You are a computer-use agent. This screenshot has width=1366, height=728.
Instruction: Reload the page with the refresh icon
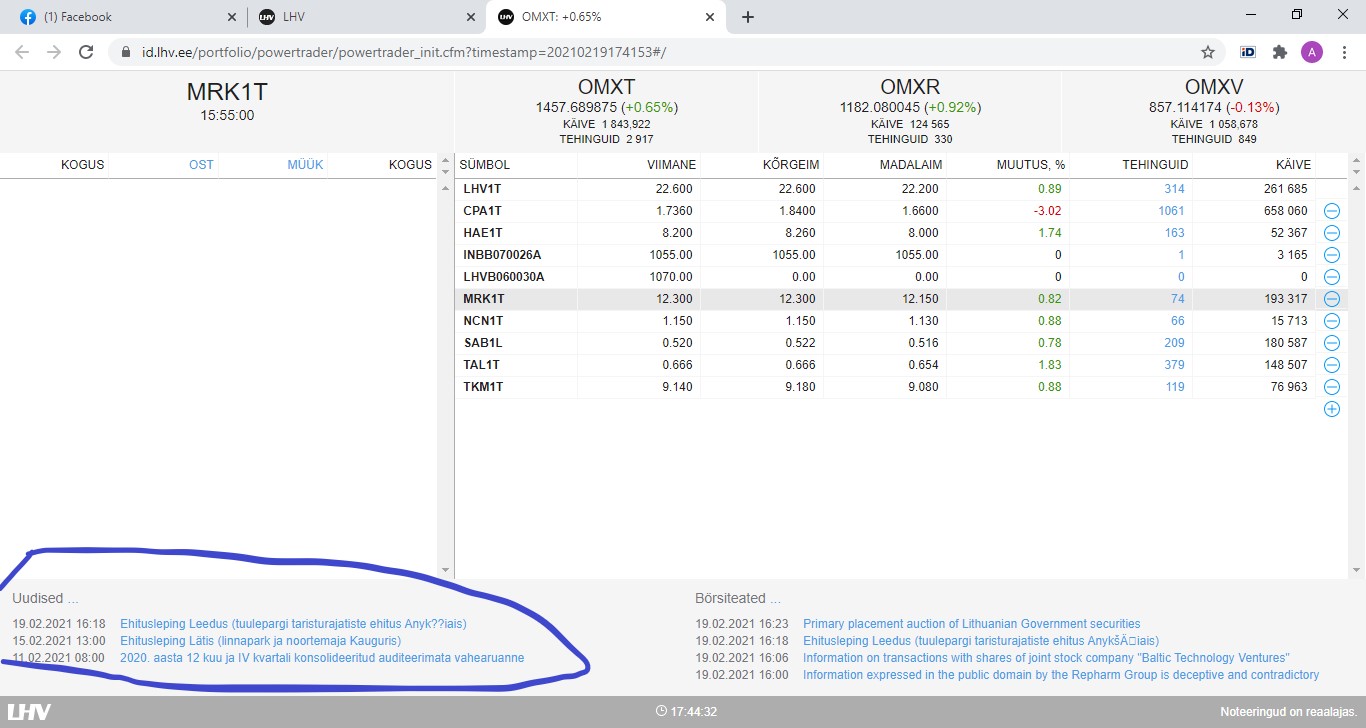coord(86,52)
